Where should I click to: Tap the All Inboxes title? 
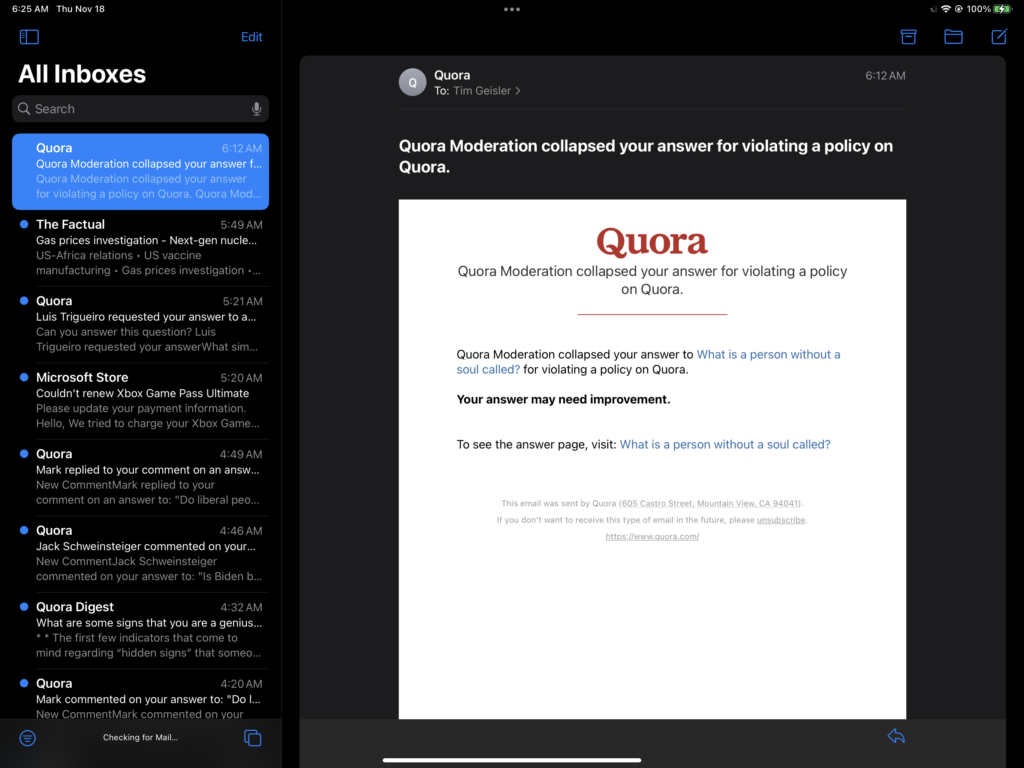tap(82, 74)
